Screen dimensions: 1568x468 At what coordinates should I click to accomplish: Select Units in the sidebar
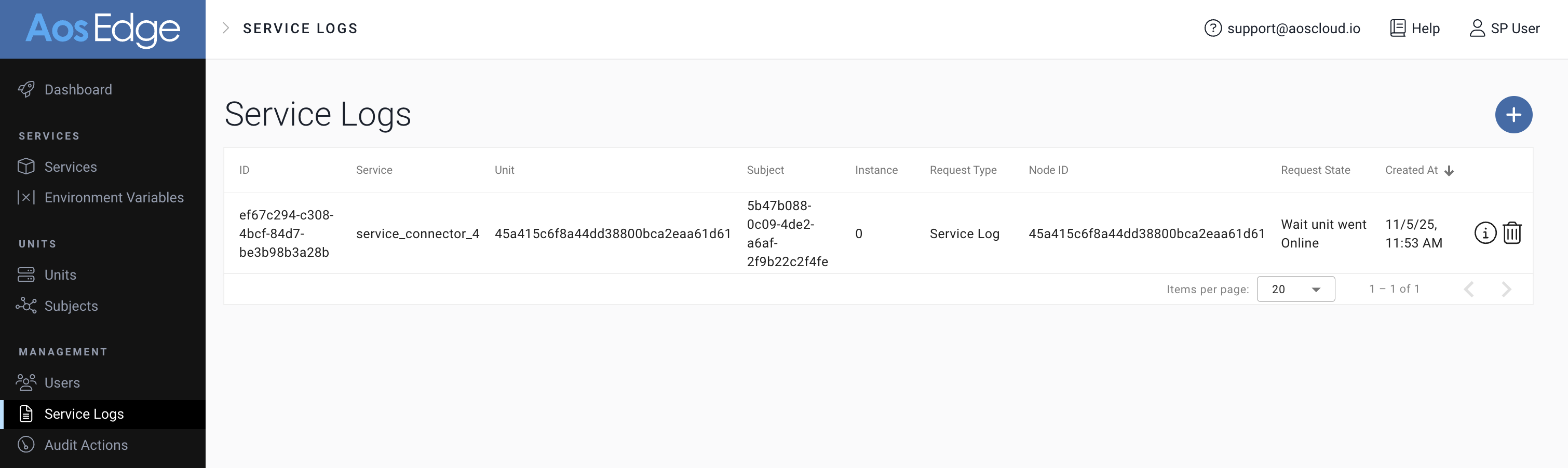(60, 274)
